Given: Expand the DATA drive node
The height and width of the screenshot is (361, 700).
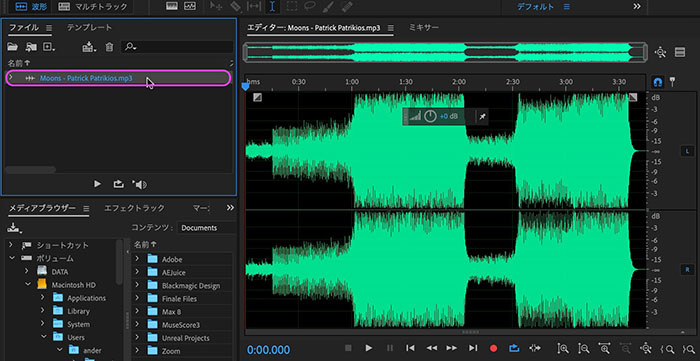Looking at the screenshot, I should [x=27, y=271].
